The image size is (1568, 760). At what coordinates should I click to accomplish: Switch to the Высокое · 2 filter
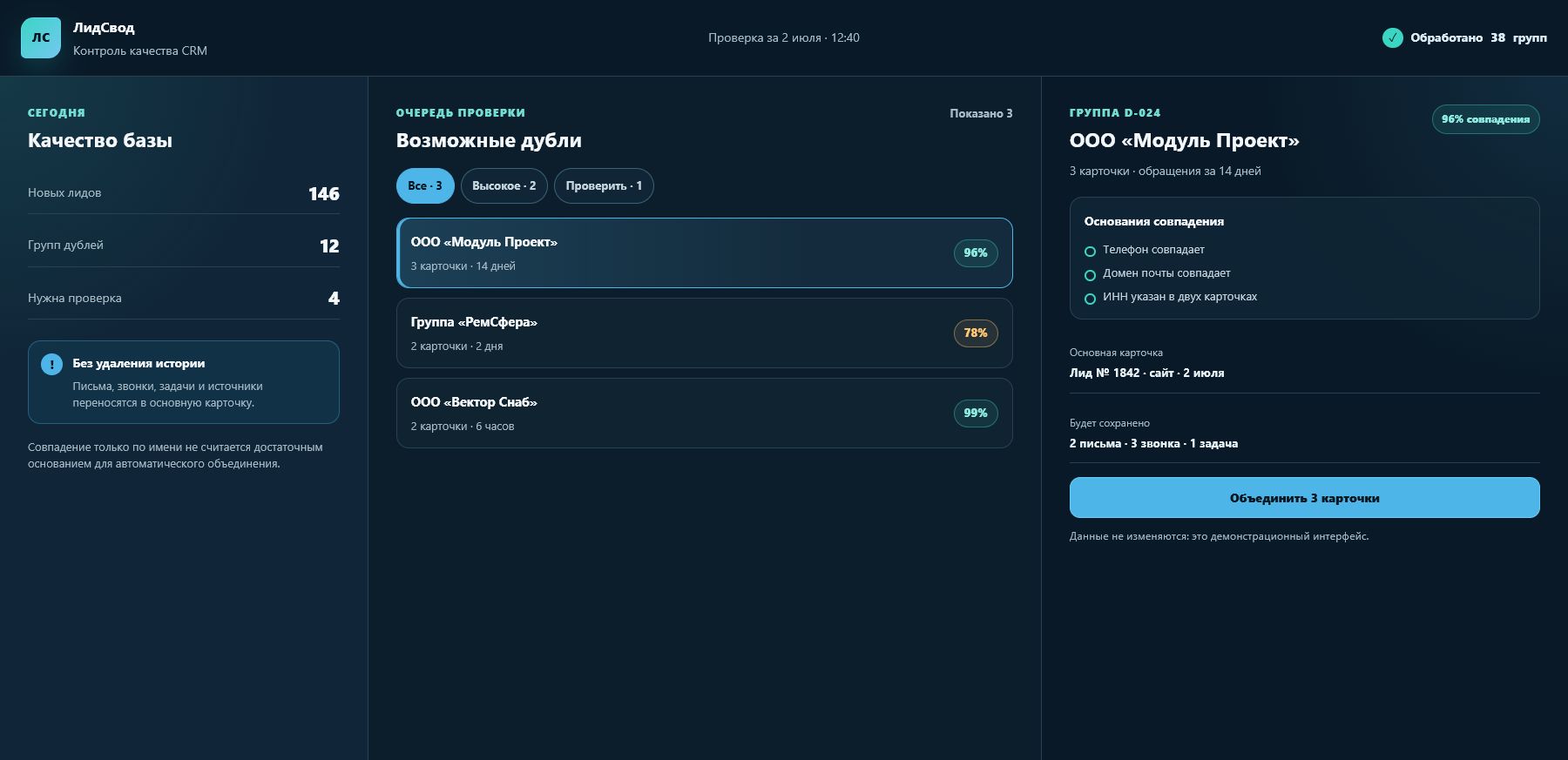pos(504,185)
